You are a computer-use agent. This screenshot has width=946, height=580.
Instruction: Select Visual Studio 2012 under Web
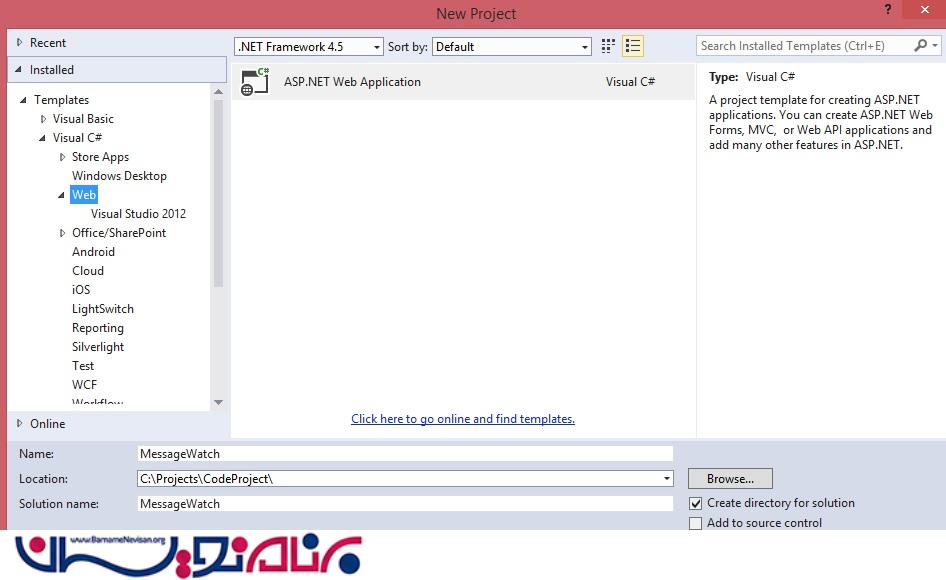click(138, 214)
